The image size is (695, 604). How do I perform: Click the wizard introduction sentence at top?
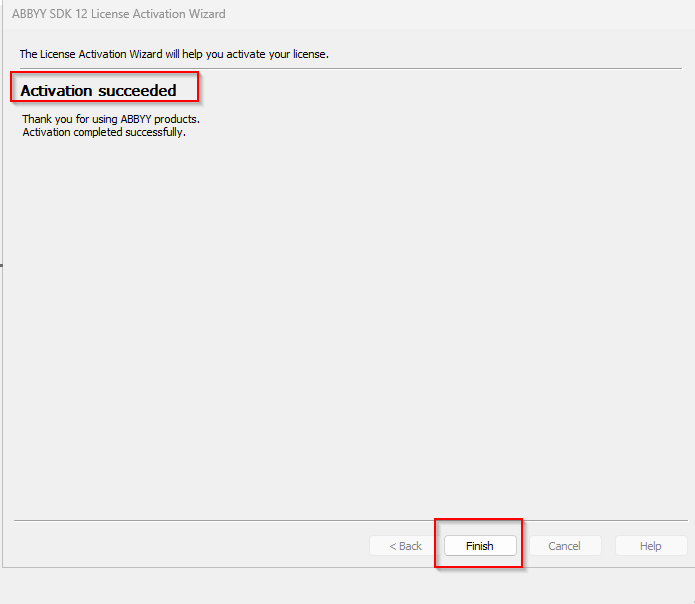[174, 54]
